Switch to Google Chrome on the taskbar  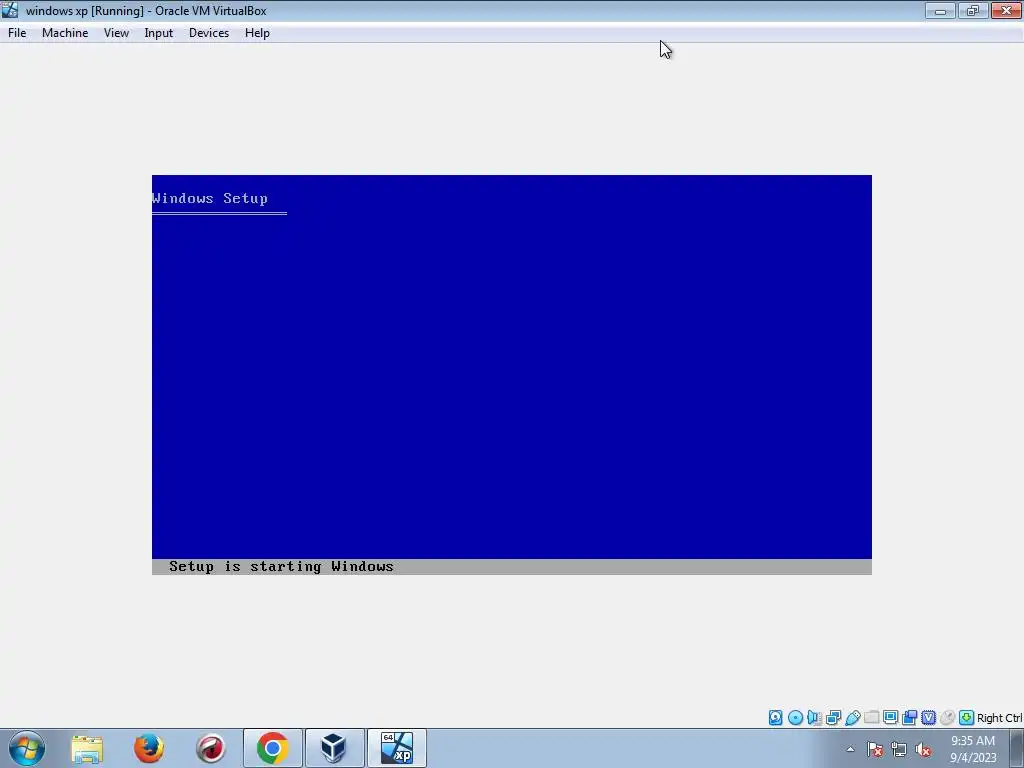(273, 748)
